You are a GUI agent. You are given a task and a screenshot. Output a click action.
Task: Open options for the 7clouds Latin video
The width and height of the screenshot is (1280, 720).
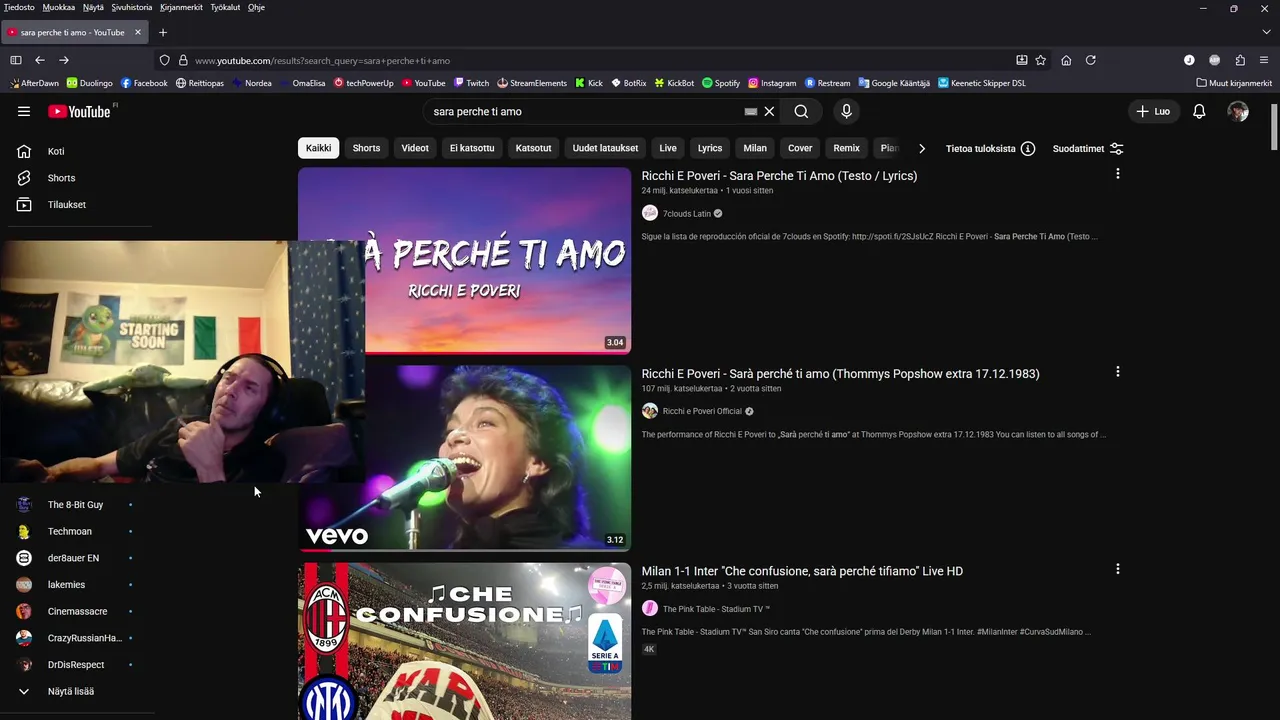[1117, 174]
